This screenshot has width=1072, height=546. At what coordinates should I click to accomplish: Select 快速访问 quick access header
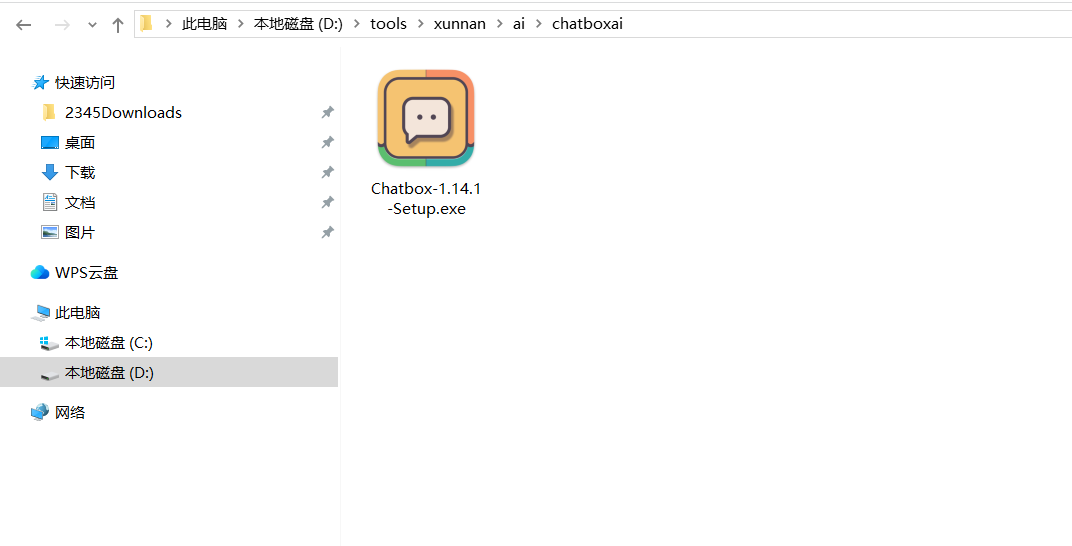click(x=84, y=83)
